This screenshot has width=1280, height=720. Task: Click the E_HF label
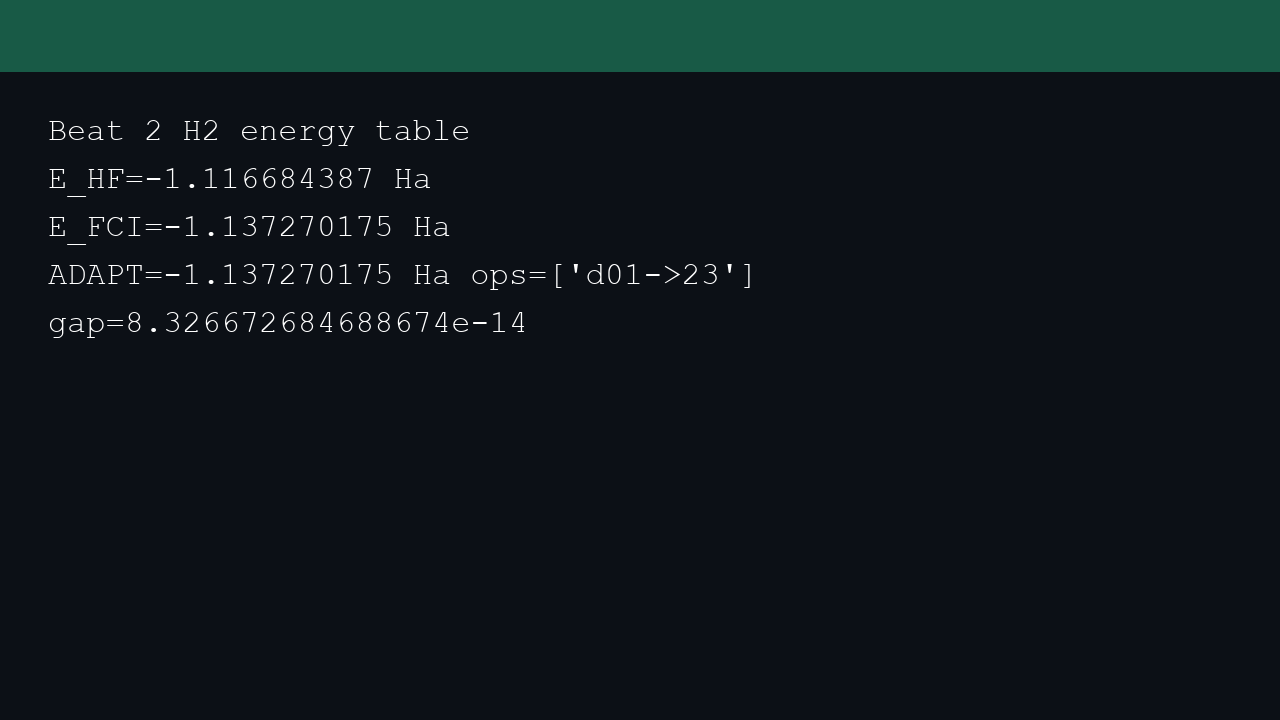pos(86,179)
